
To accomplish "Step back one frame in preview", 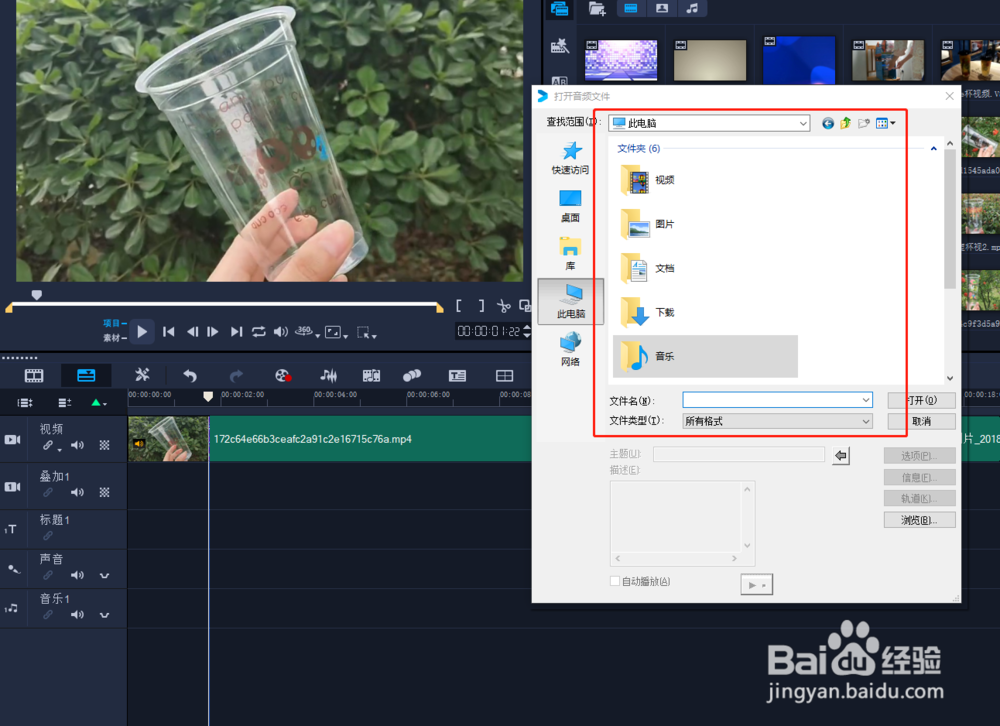I will (192, 332).
